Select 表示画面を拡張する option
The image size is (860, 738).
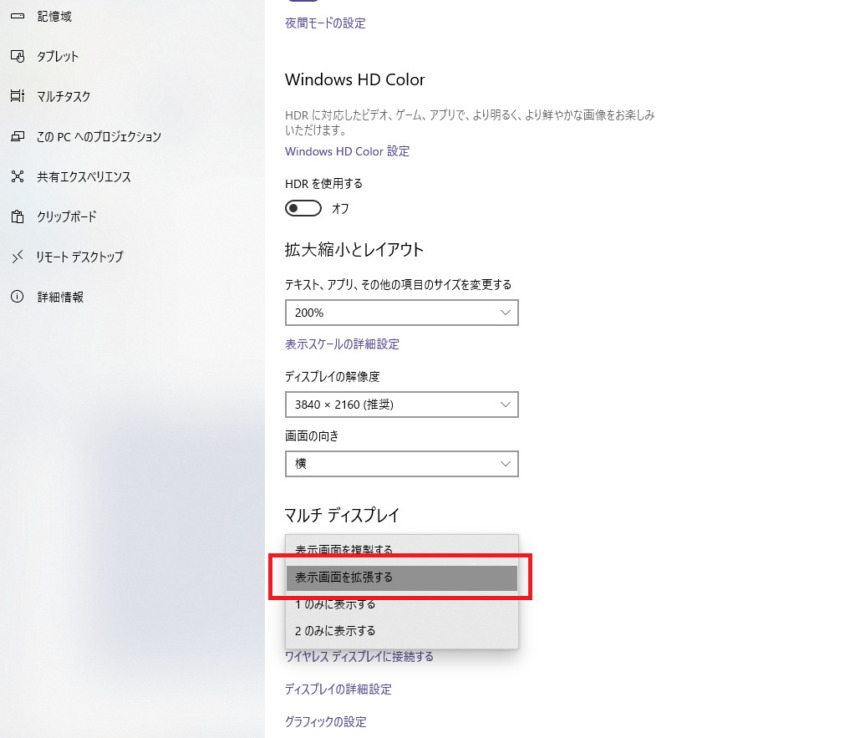click(x=401, y=577)
